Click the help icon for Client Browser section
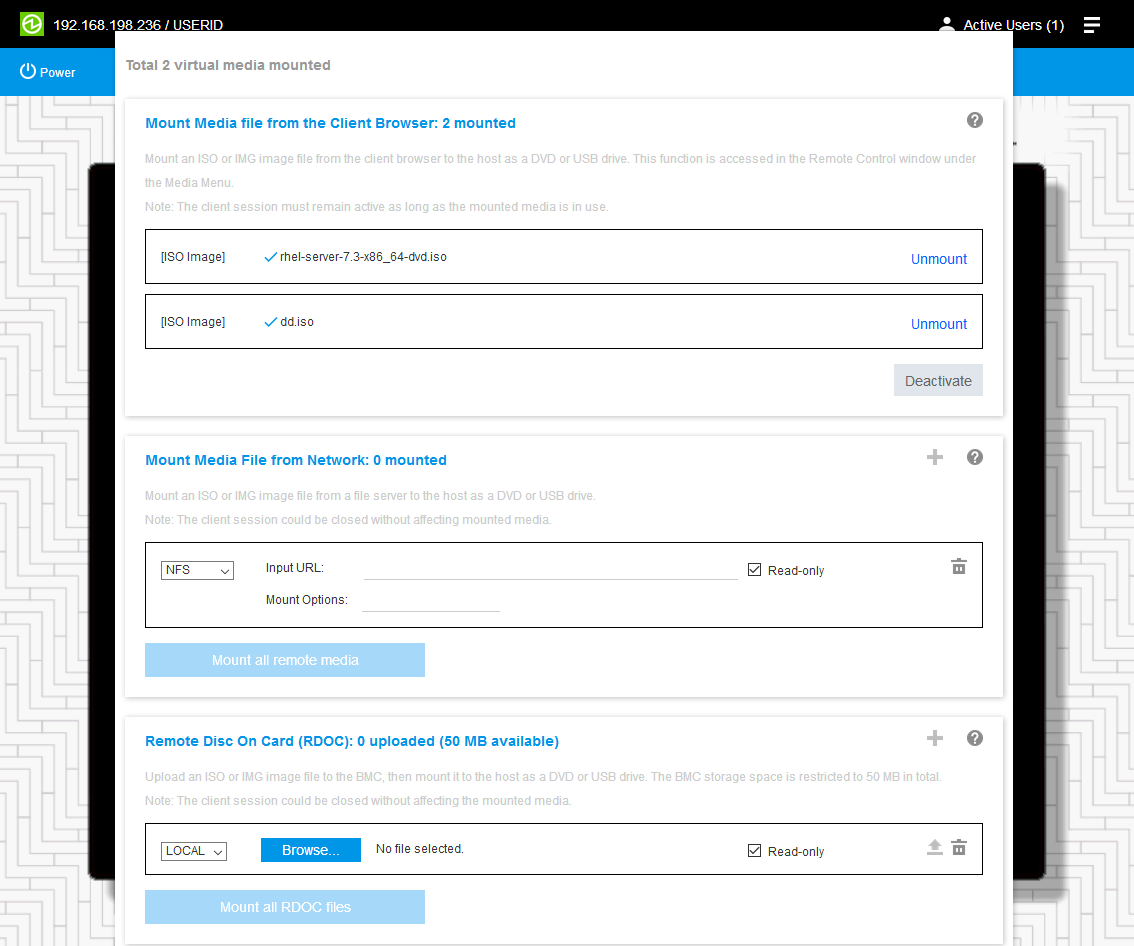The width and height of the screenshot is (1134, 946). [974, 120]
